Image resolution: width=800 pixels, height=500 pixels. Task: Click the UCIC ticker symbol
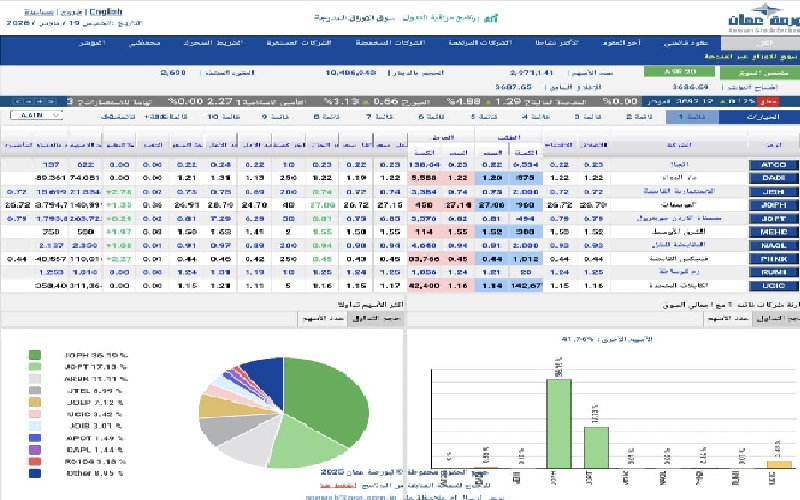(773, 284)
